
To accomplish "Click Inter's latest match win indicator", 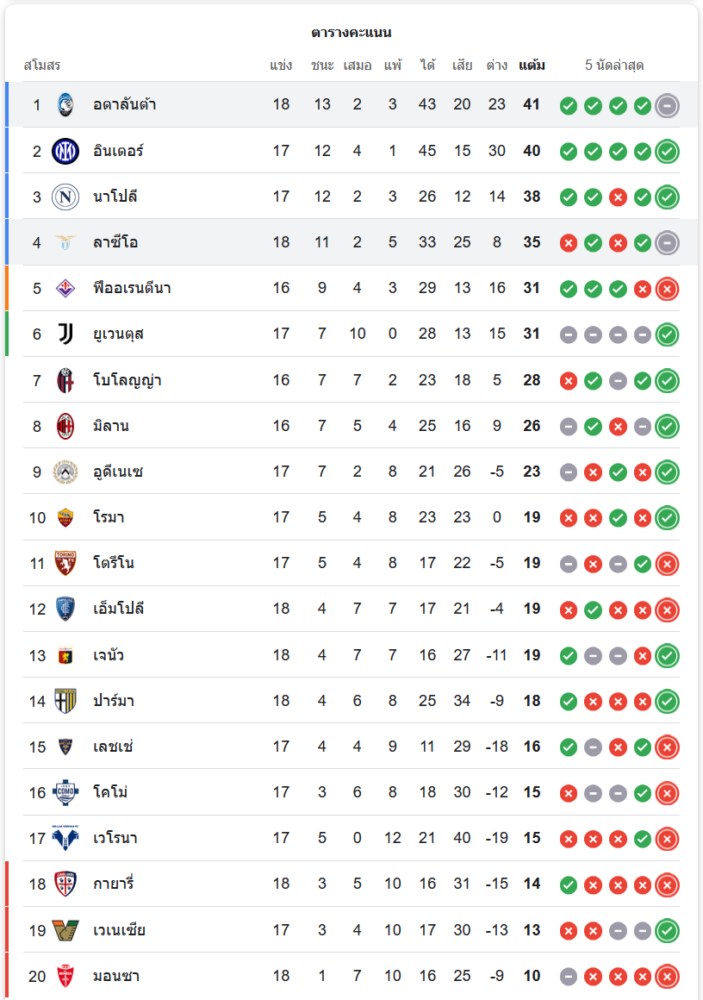I will click(667, 151).
